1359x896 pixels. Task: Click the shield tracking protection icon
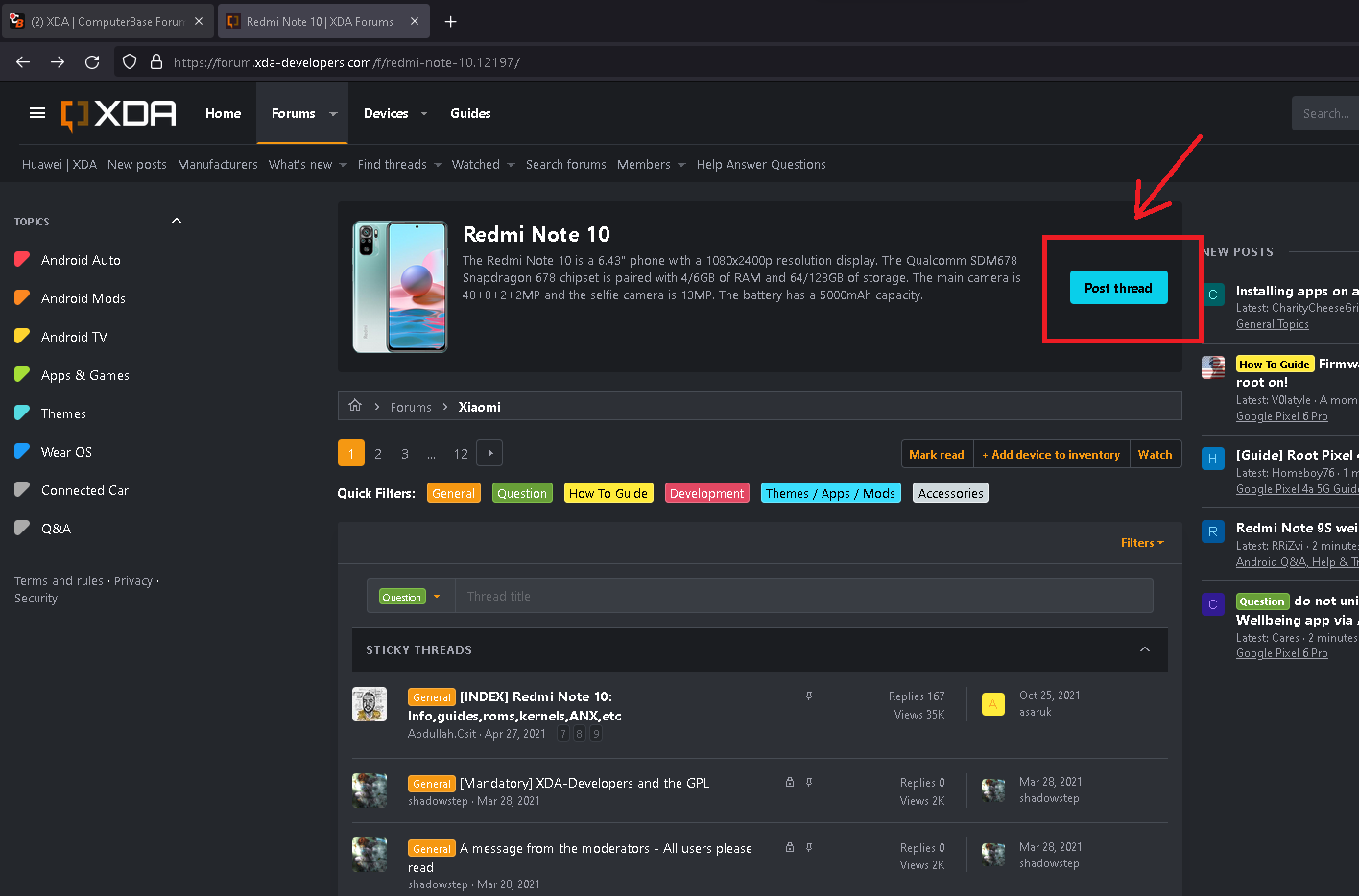click(x=130, y=62)
